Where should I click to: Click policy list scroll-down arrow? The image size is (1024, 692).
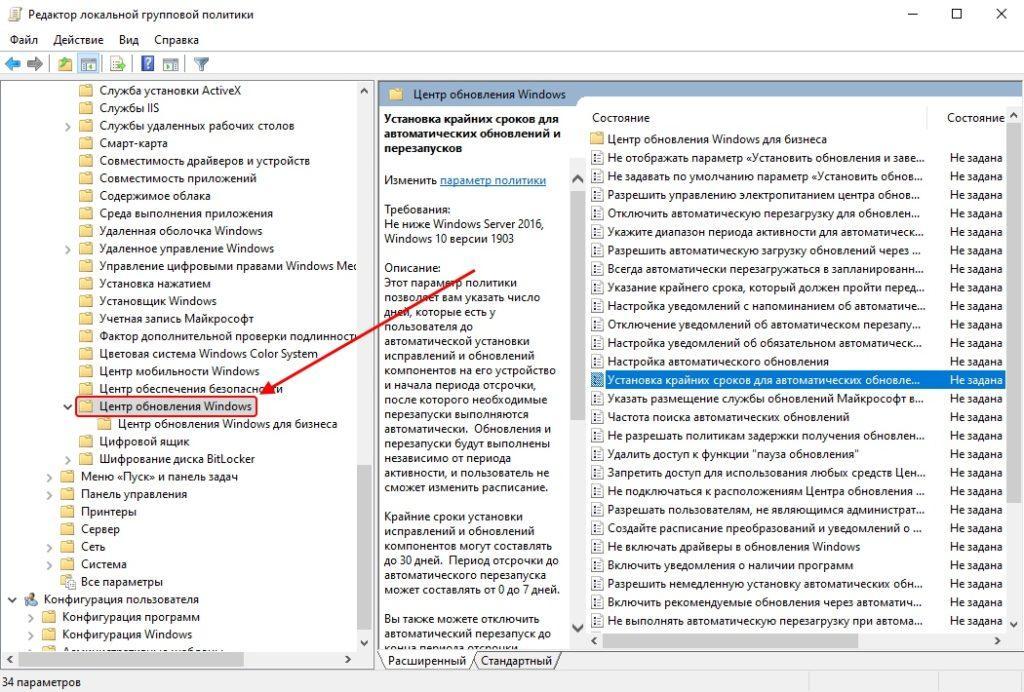1014,623
